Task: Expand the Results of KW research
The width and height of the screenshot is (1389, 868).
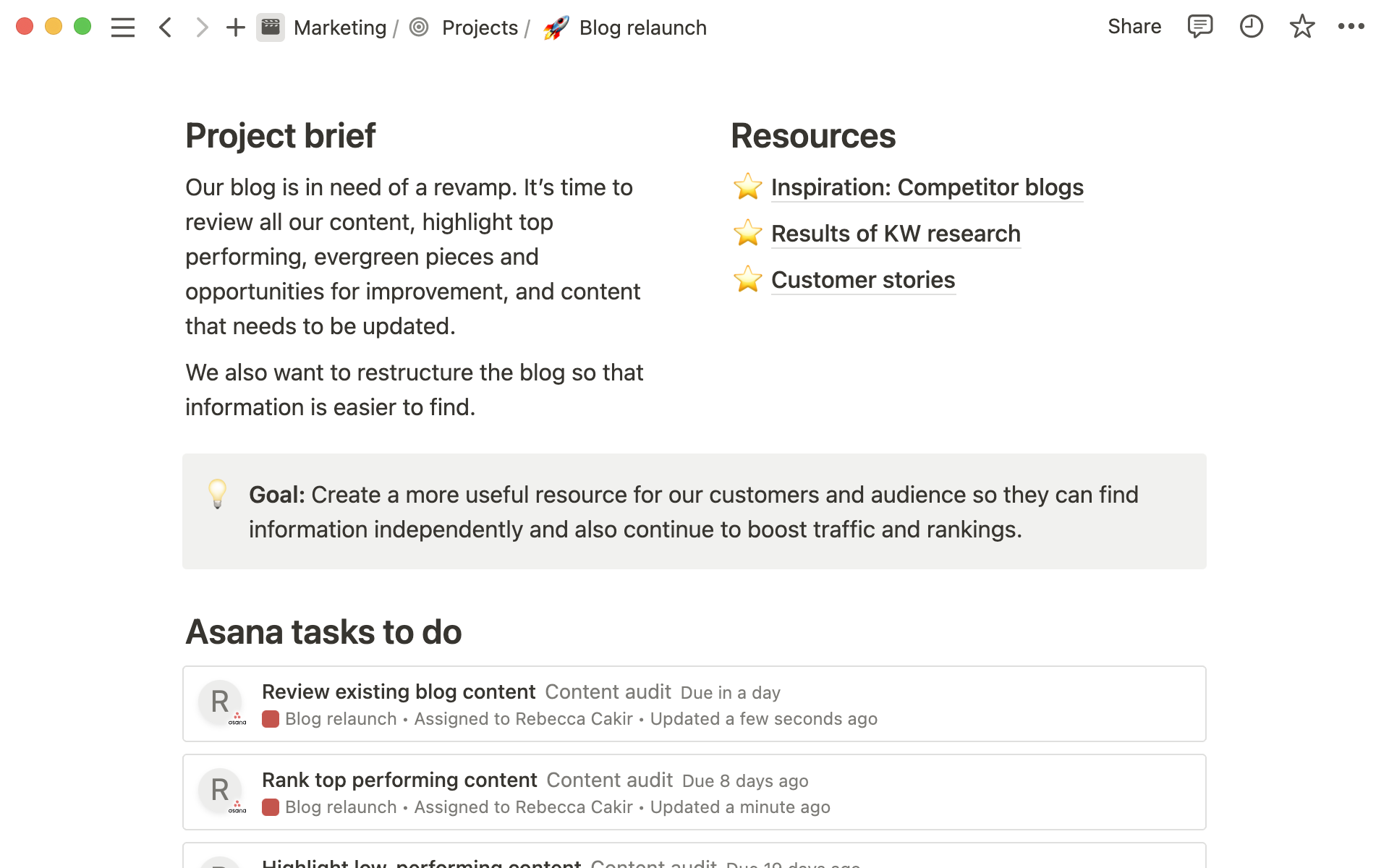Action: pyautogui.click(x=894, y=234)
